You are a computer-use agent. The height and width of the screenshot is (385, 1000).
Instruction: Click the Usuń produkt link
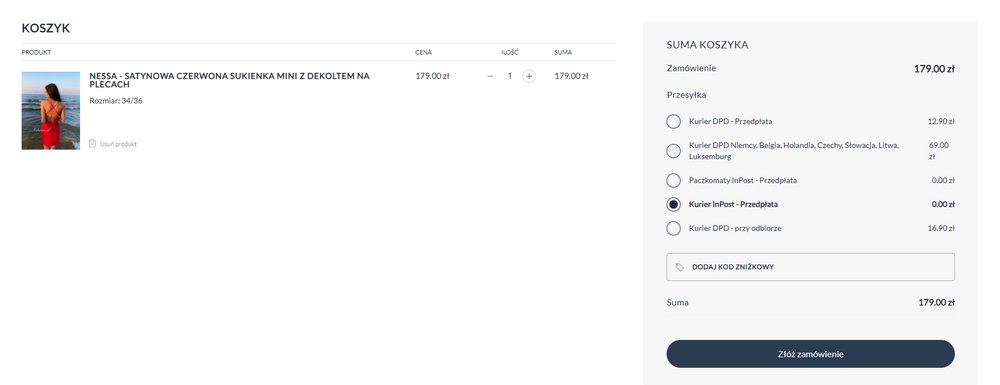pyautogui.click(x=118, y=144)
